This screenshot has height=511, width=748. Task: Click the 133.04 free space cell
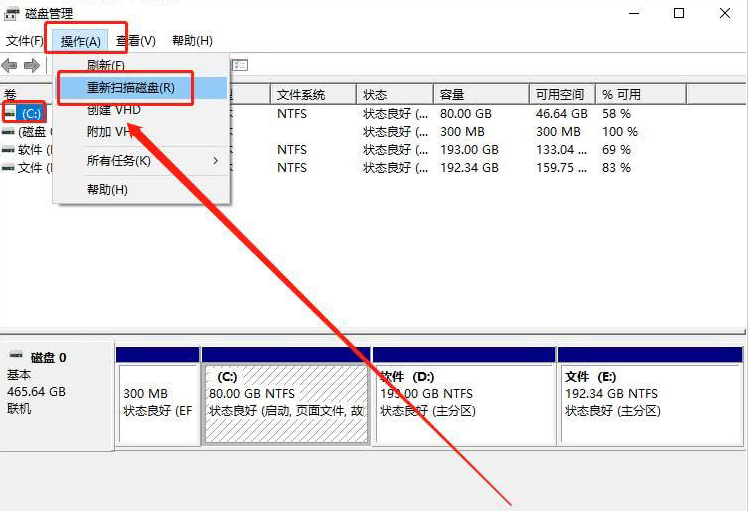[561, 150]
